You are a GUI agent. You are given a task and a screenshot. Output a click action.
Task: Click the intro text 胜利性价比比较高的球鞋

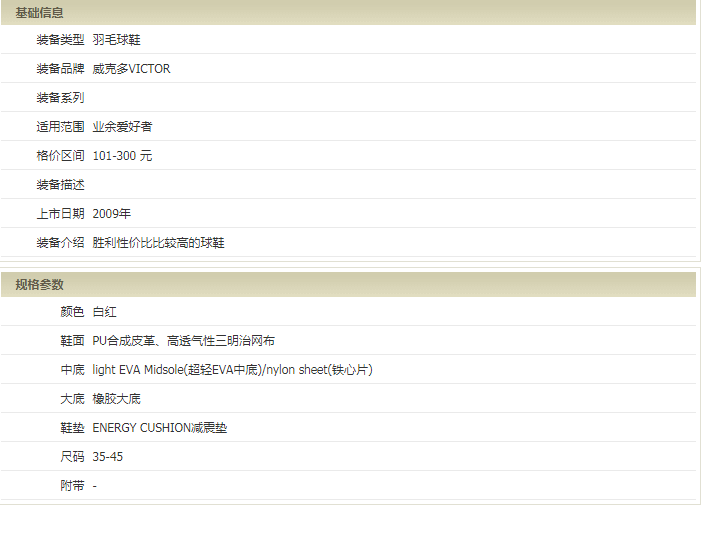coord(158,243)
